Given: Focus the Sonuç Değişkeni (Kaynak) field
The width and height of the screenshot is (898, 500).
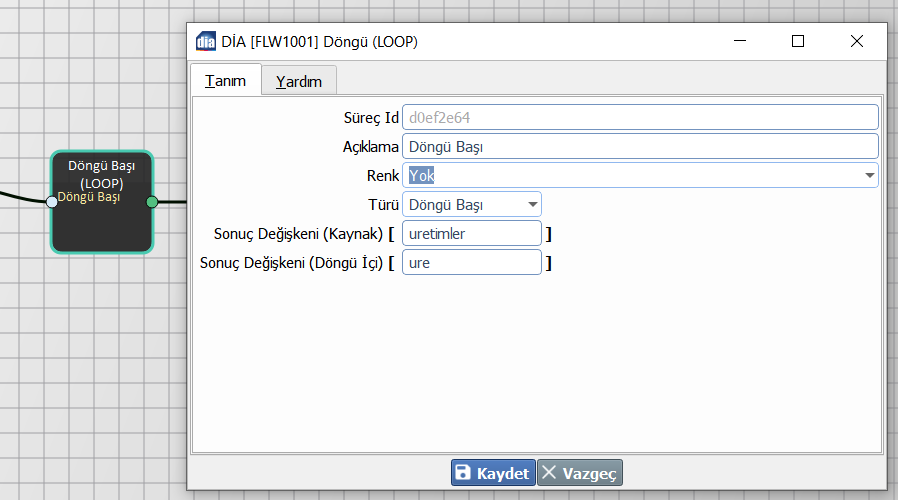Looking at the screenshot, I should 471,234.
